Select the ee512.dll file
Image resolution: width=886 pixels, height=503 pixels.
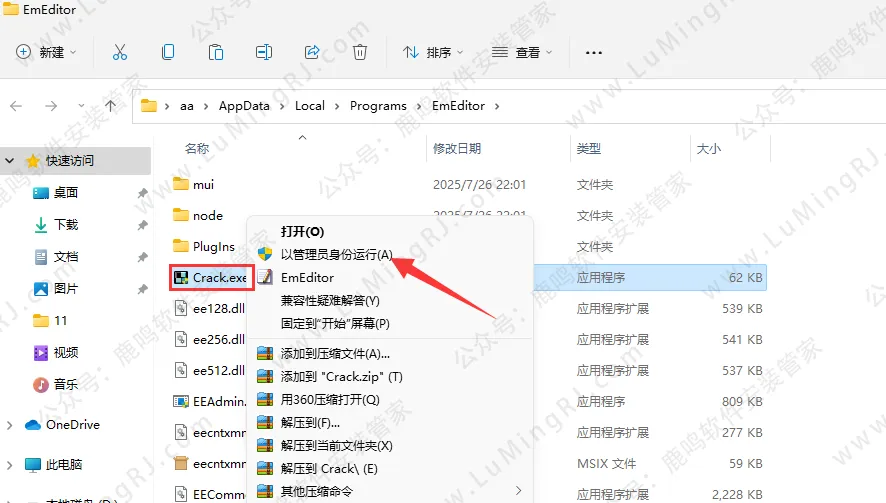click(219, 371)
